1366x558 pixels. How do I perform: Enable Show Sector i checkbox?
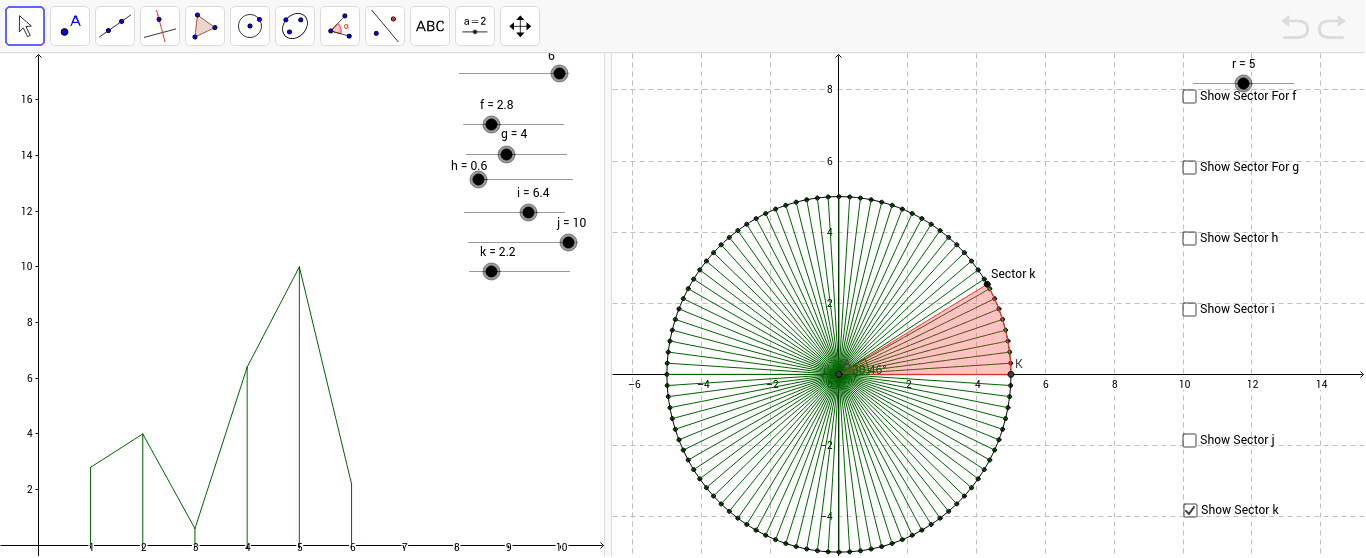pyautogui.click(x=1190, y=309)
